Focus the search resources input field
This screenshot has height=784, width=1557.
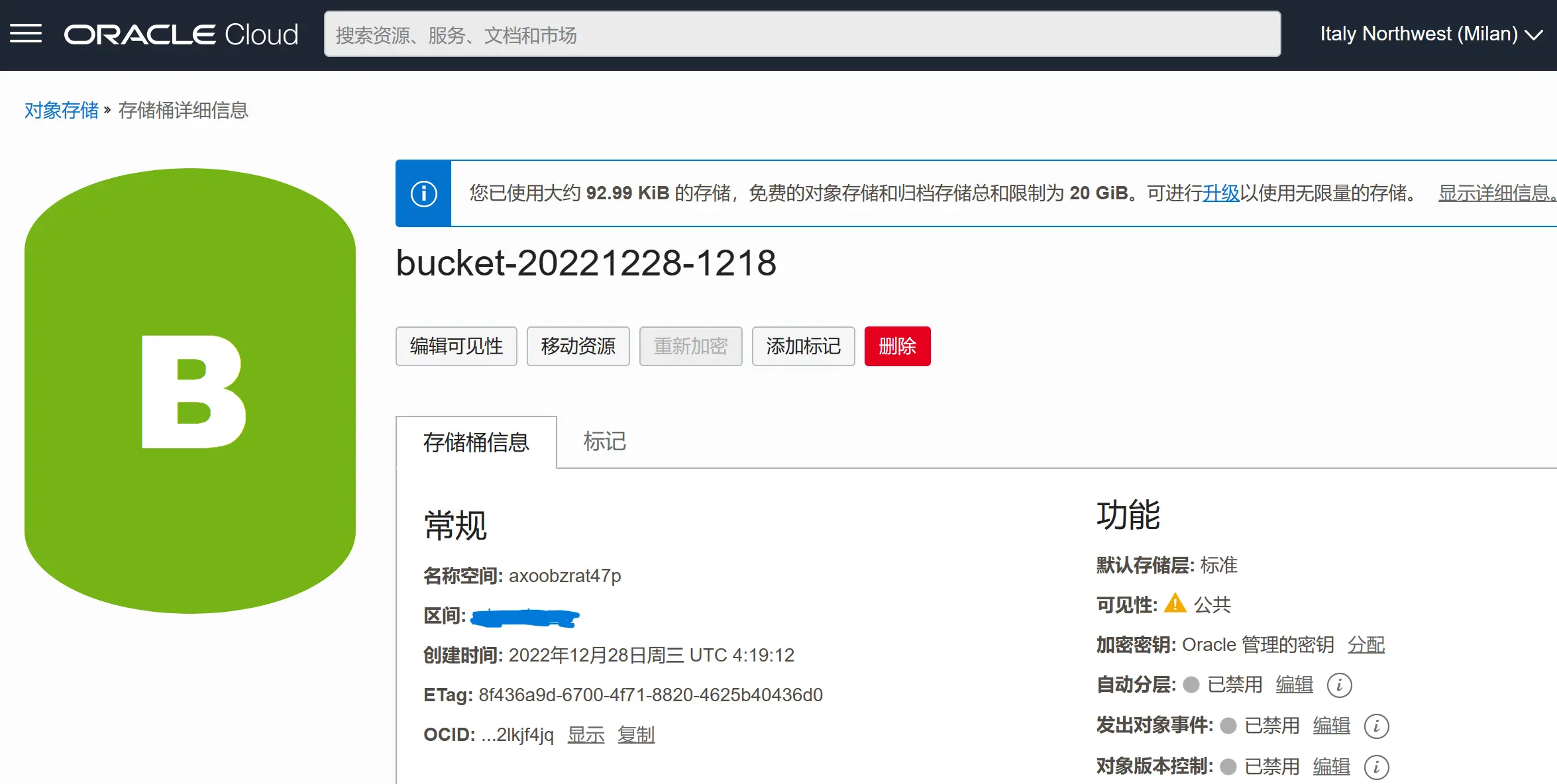(802, 34)
